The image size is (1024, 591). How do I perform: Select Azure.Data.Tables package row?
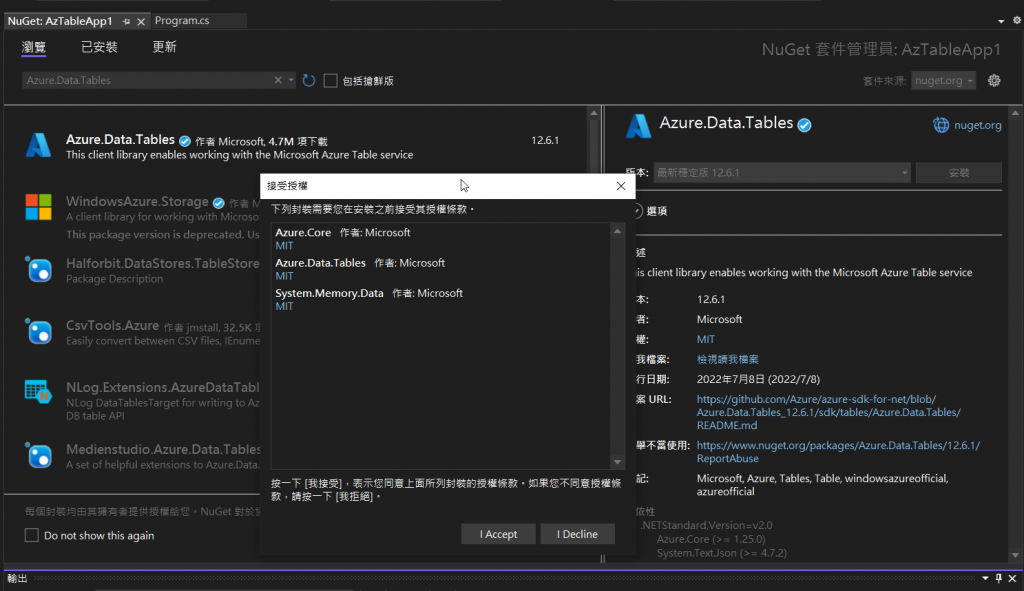[296, 146]
